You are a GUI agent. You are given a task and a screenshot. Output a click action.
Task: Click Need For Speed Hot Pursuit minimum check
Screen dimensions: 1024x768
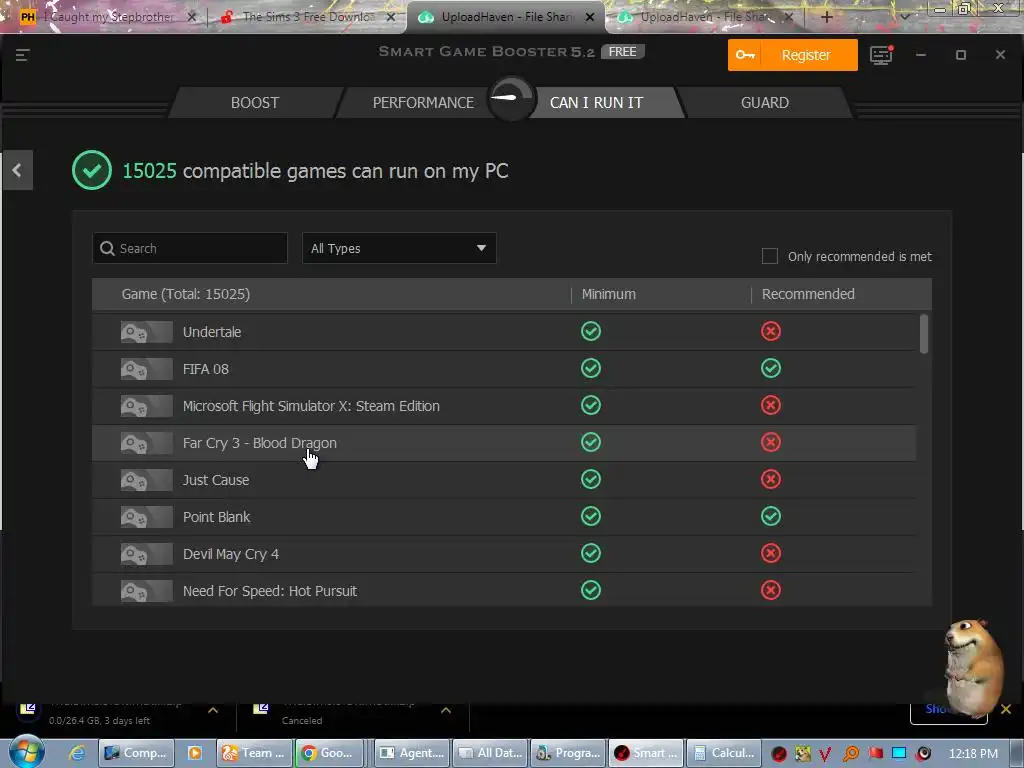point(591,590)
